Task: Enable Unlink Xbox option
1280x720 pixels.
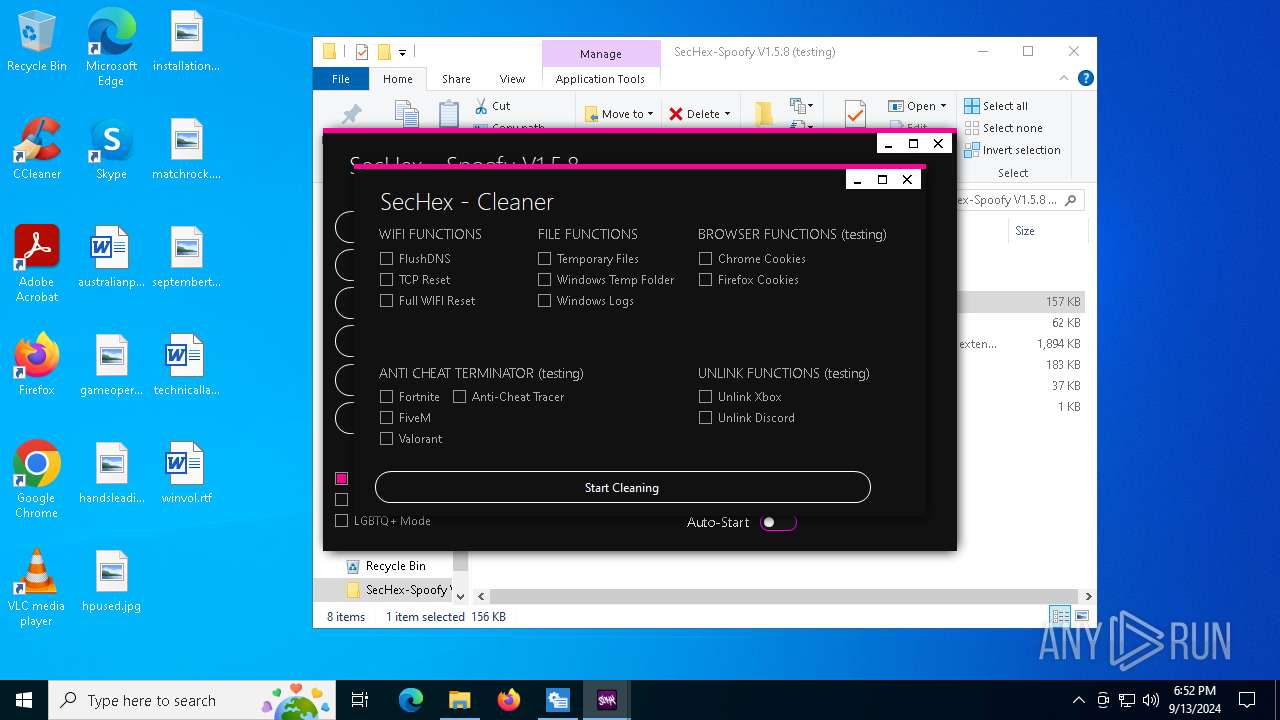Action: [x=705, y=396]
